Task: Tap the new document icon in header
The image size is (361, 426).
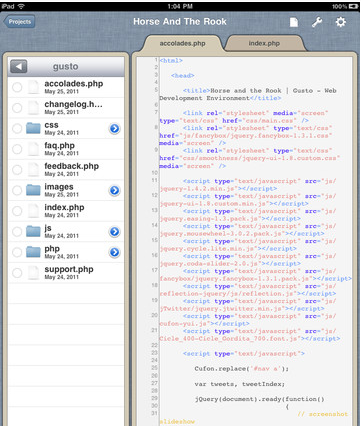Action: (294, 22)
